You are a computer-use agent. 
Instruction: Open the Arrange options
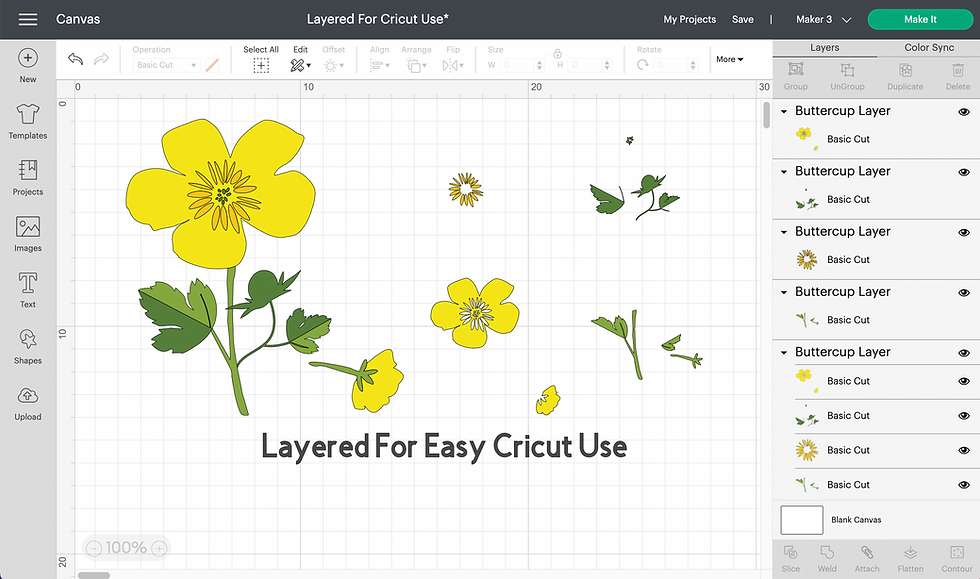[x=416, y=59]
